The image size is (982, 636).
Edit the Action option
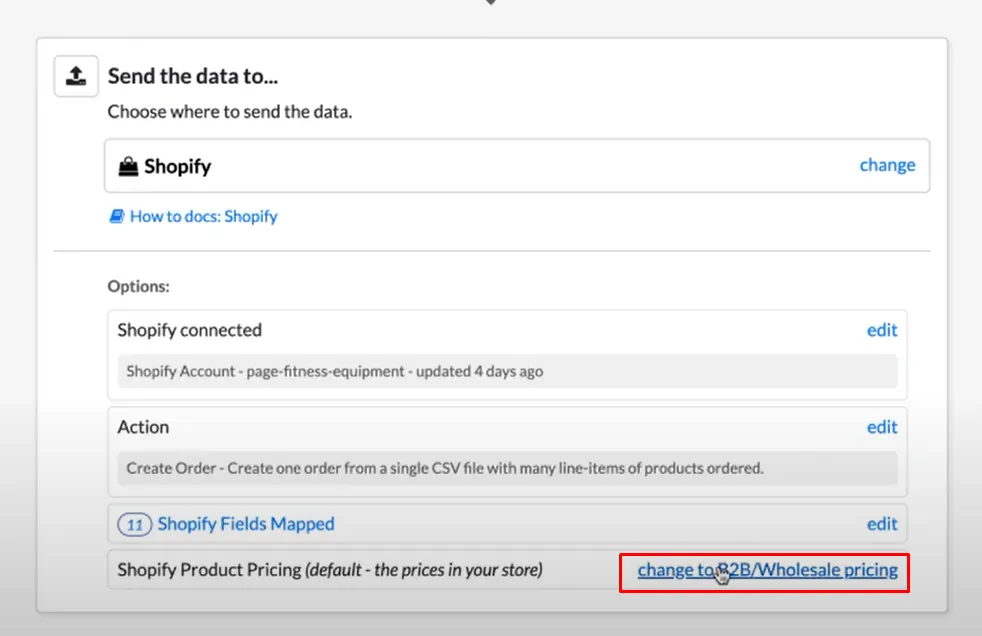click(x=882, y=427)
